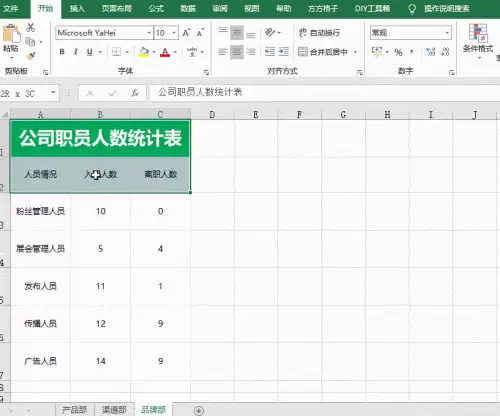Click the Insert Function fx icon
500x416 pixels.
pos(135,93)
